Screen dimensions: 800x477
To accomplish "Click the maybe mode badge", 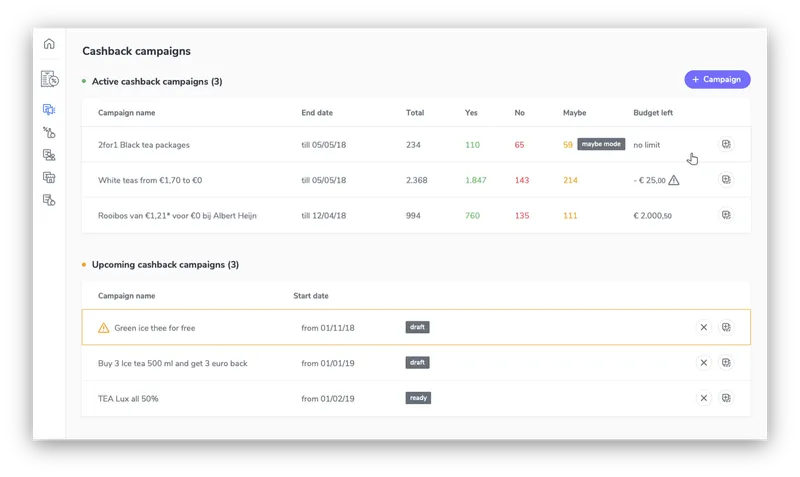I will (601, 144).
